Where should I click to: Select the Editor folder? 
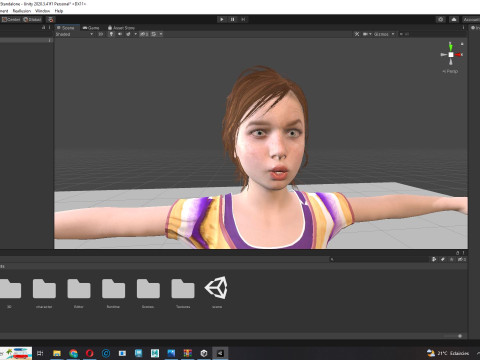[x=79, y=292]
